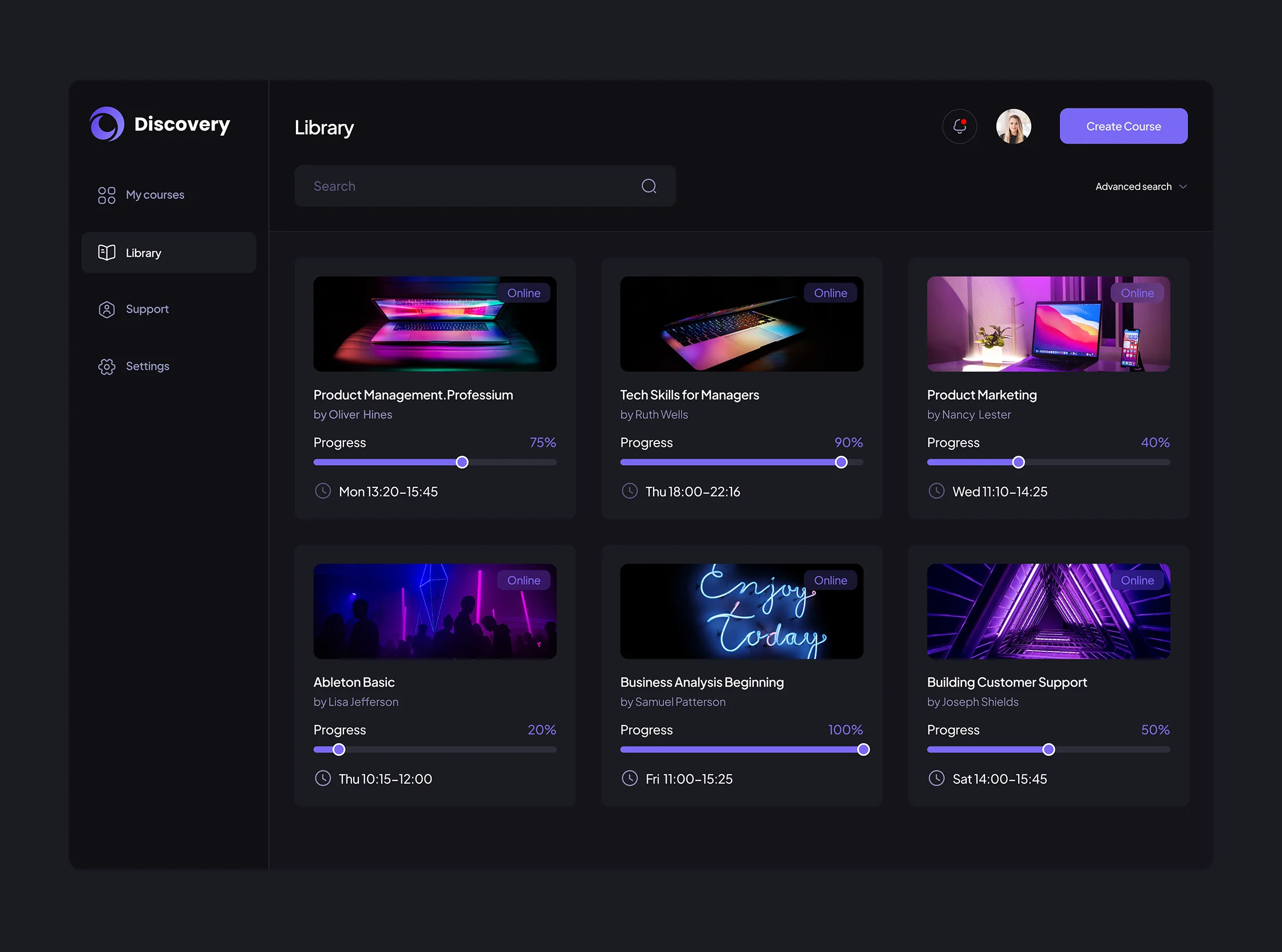Click Online badge on Product Marketing card
Viewport: 1282px width, 952px height.
point(1137,293)
